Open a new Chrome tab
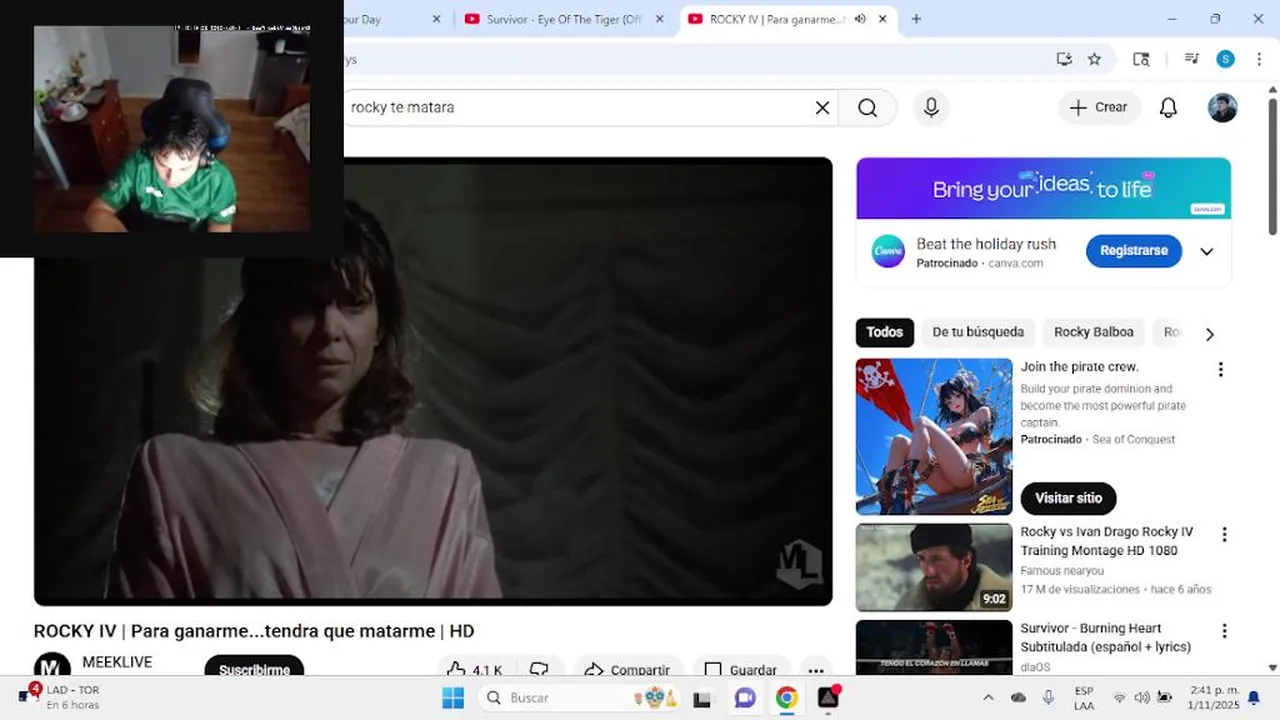This screenshot has height=720, width=1280. point(916,19)
